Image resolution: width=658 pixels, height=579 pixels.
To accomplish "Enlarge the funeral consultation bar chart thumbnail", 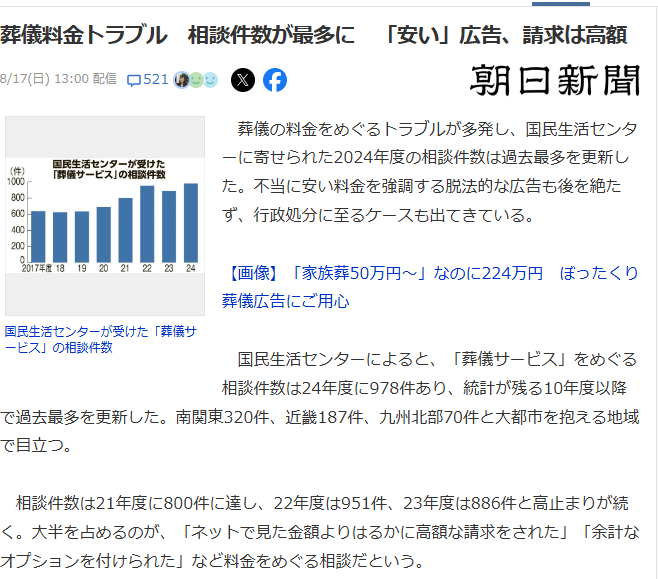I will coord(105,216).
